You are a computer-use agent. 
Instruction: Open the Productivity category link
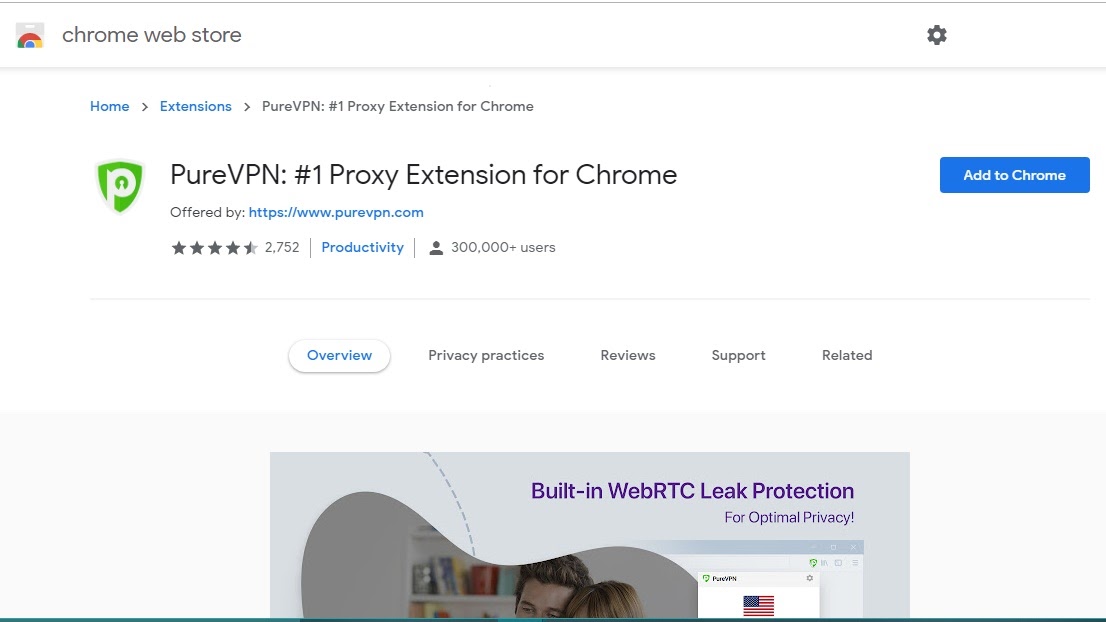(x=363, y=248)
